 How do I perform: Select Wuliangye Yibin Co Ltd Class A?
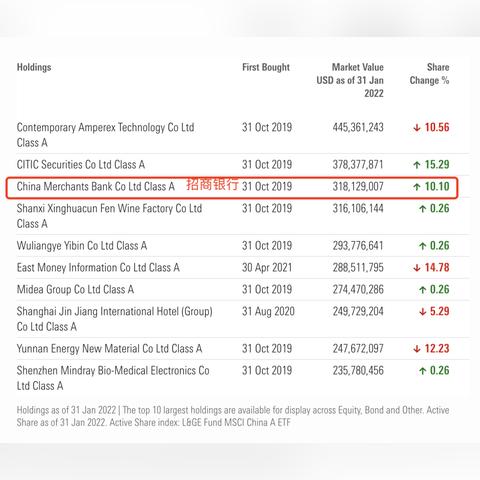82,246
